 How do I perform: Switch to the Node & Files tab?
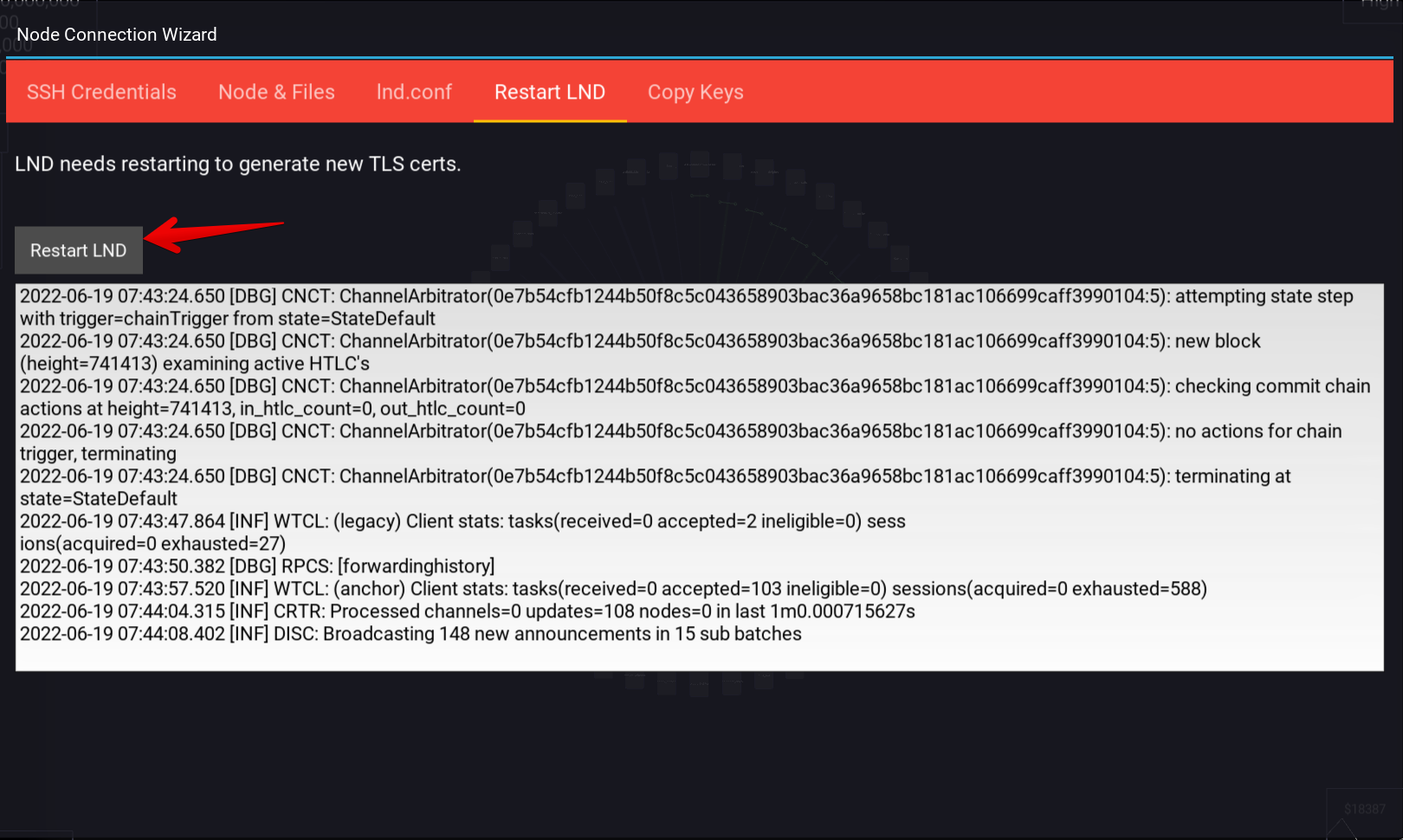276,92
